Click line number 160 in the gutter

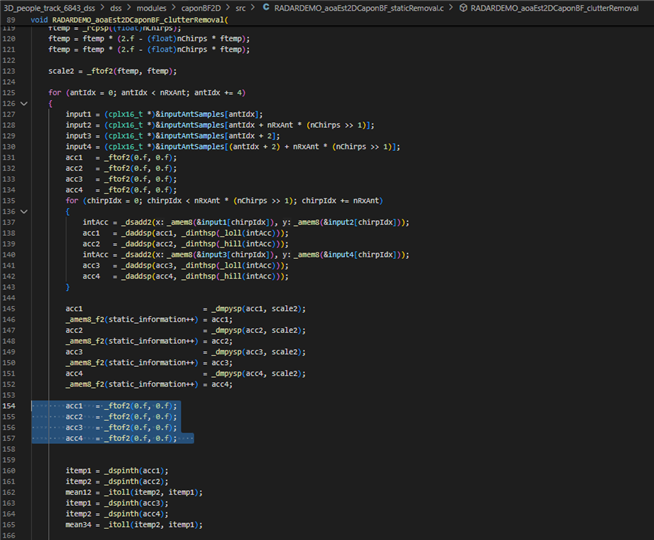coord(9,470)
